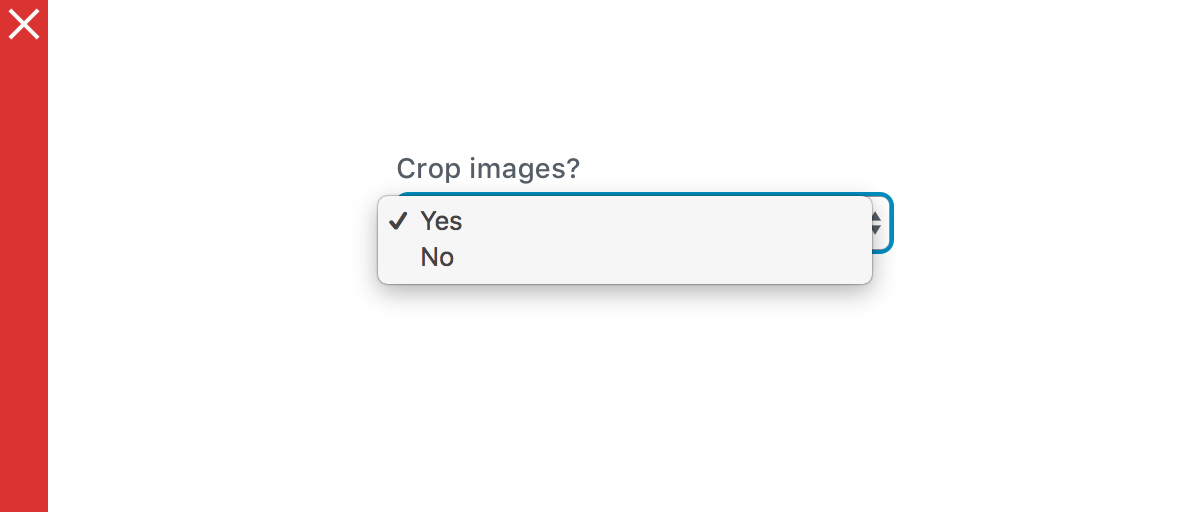Pick the No option to disable cropping

pyautogui.click(x=437, y=258)
